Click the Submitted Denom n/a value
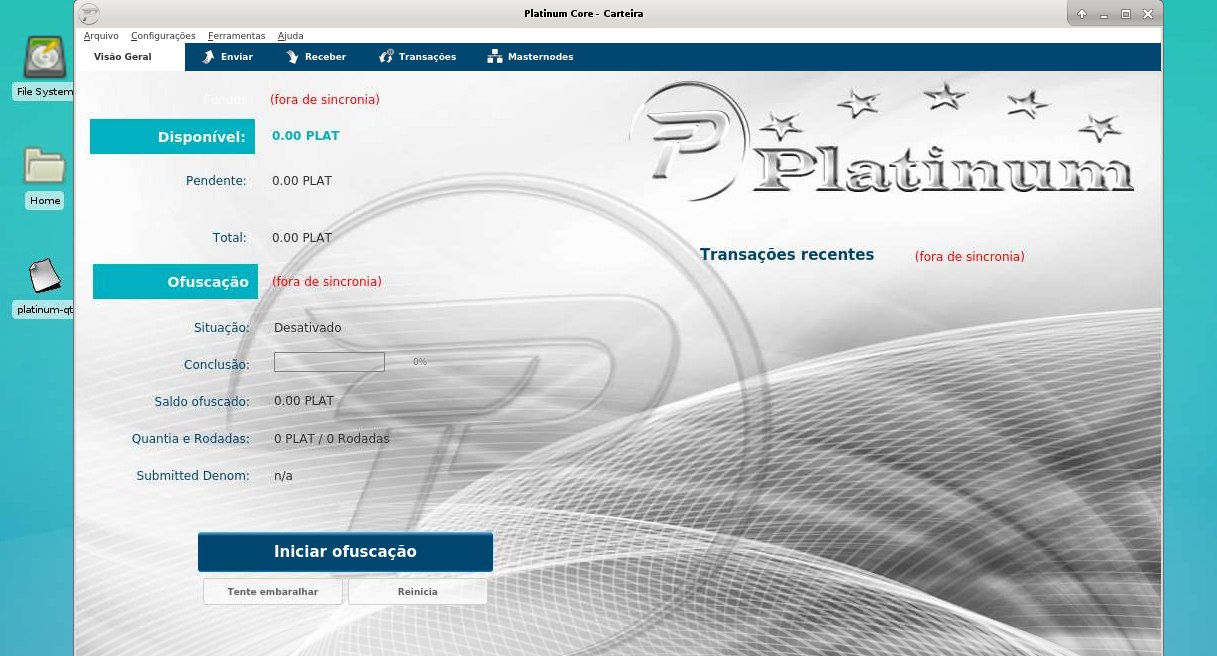This screenshot has height=656, width=1217. click(x=283, y=476)
